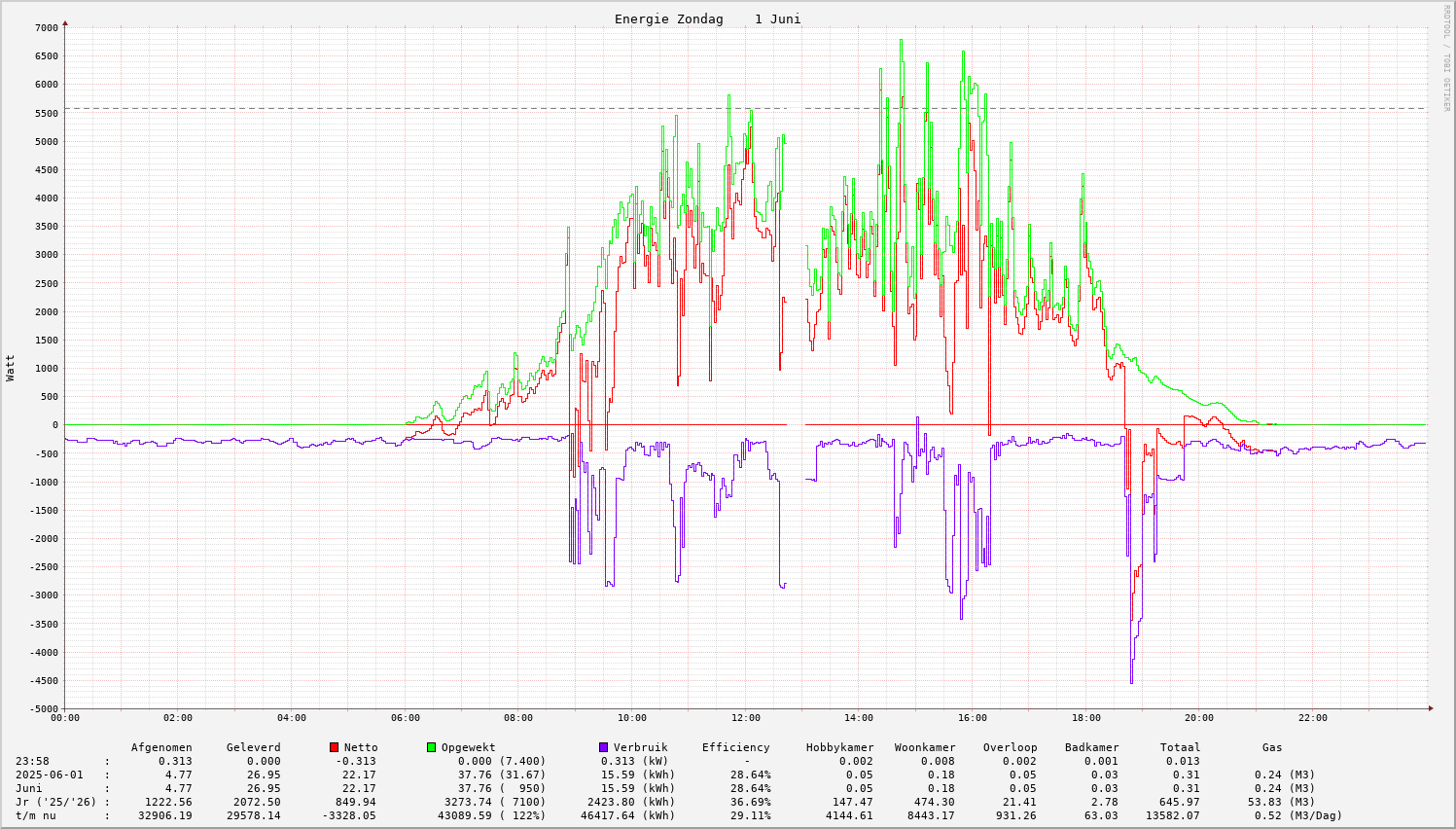Click the chart title 'Energie Zondag 1 Juni'
This screenshot has height=829, width=1456.
click(x=707, y=19)
